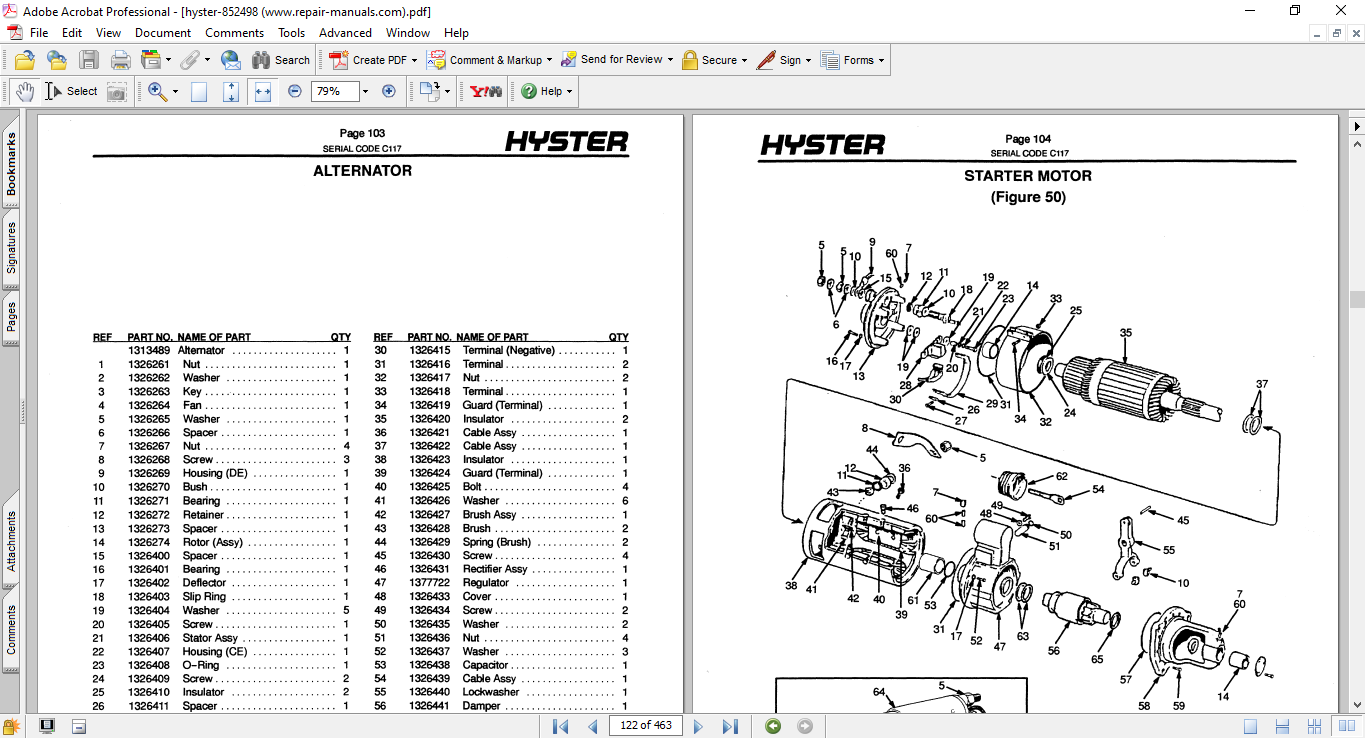Expand the Secure dropdown menu

(745, 60)
